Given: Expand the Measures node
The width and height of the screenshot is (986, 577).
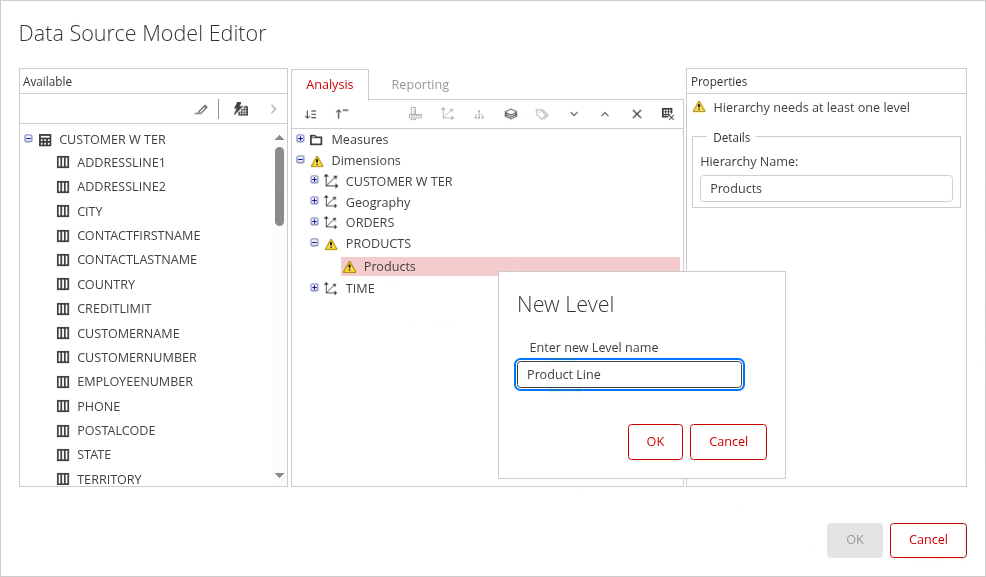Looking at the screenshot, I should click(x=300, y=138).
